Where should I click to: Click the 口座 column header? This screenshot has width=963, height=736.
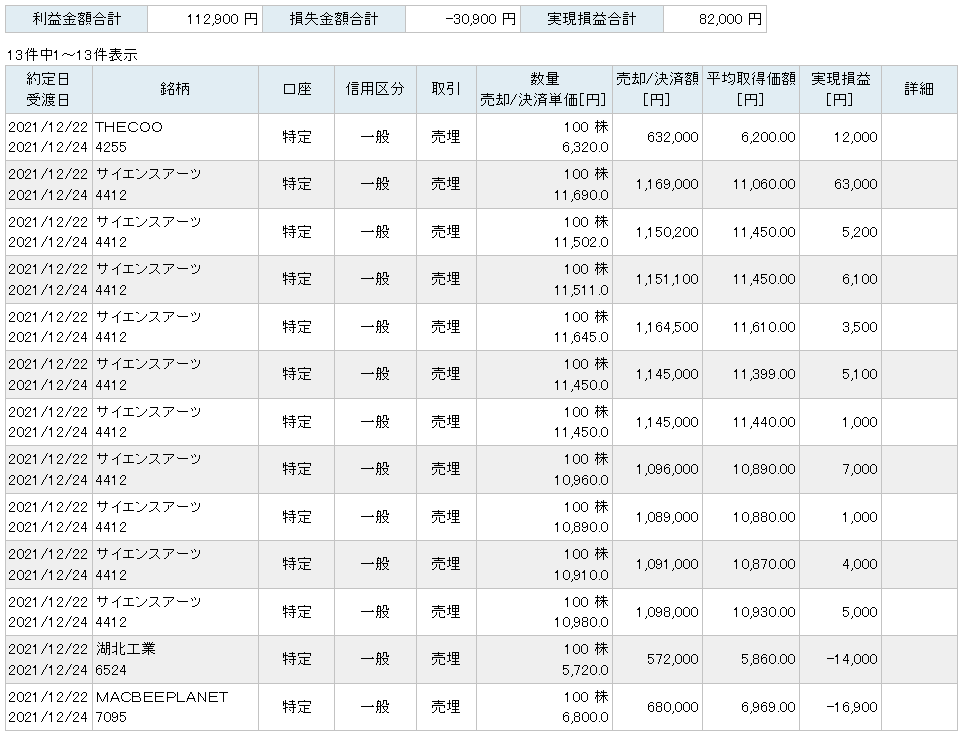[297, 89]
